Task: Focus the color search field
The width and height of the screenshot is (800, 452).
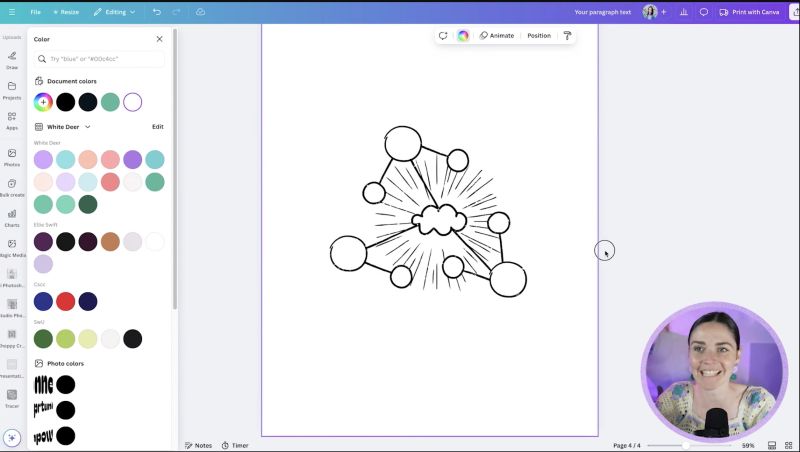Action: point(99,59)
